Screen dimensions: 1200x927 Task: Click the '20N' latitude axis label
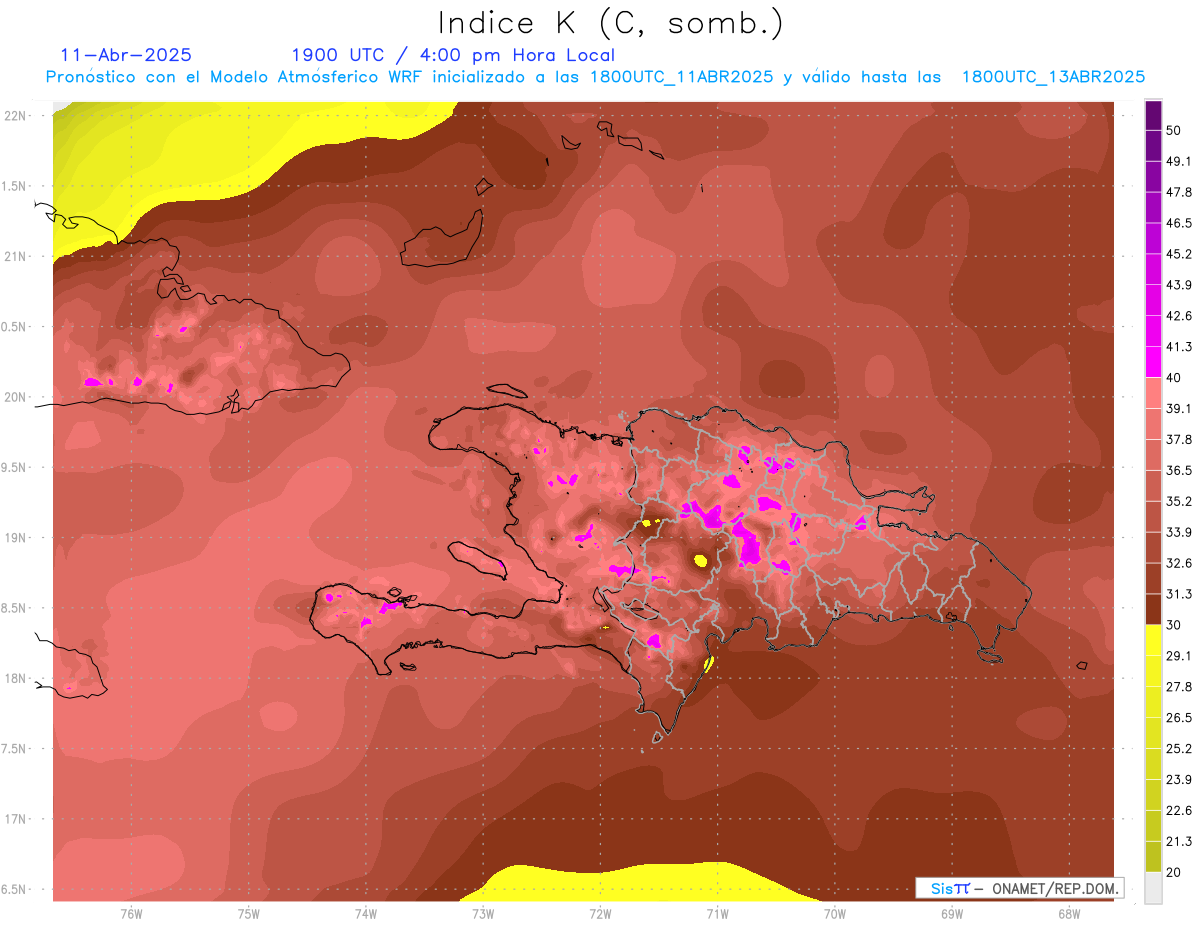pos(15,398)
